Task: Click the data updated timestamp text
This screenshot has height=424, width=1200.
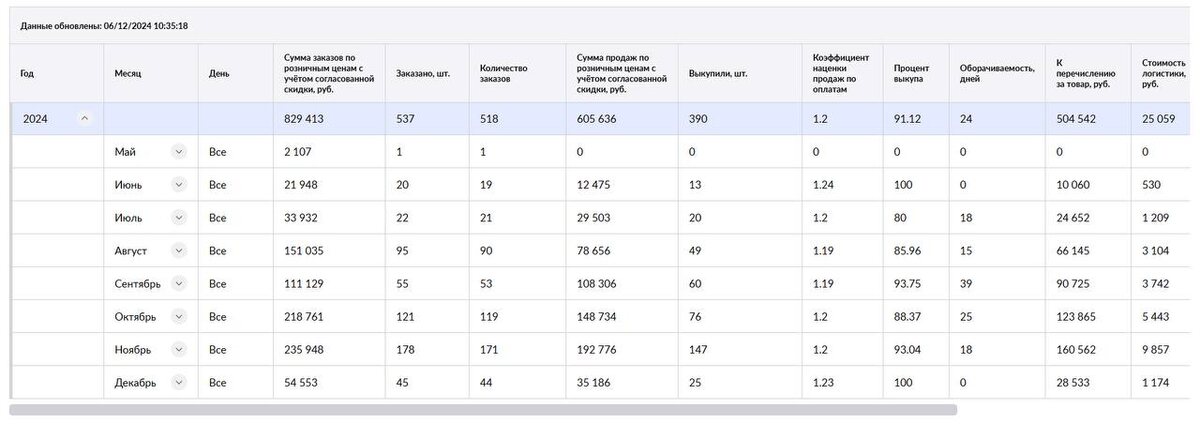Action: point(105,26)
